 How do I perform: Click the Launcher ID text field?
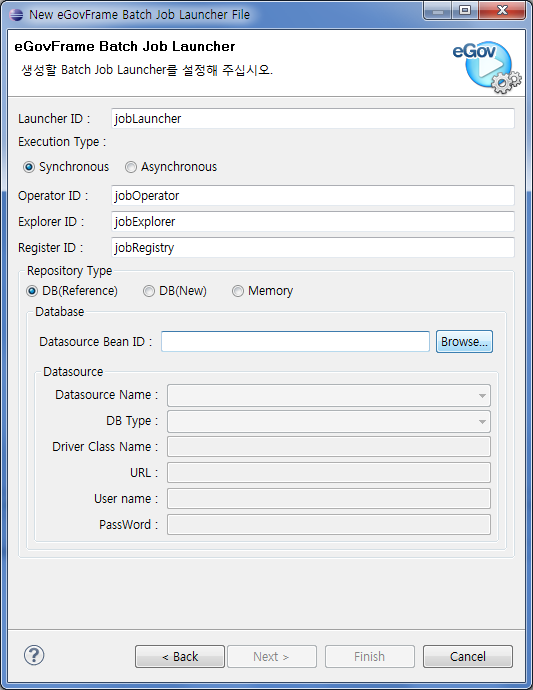pos(313,119)
